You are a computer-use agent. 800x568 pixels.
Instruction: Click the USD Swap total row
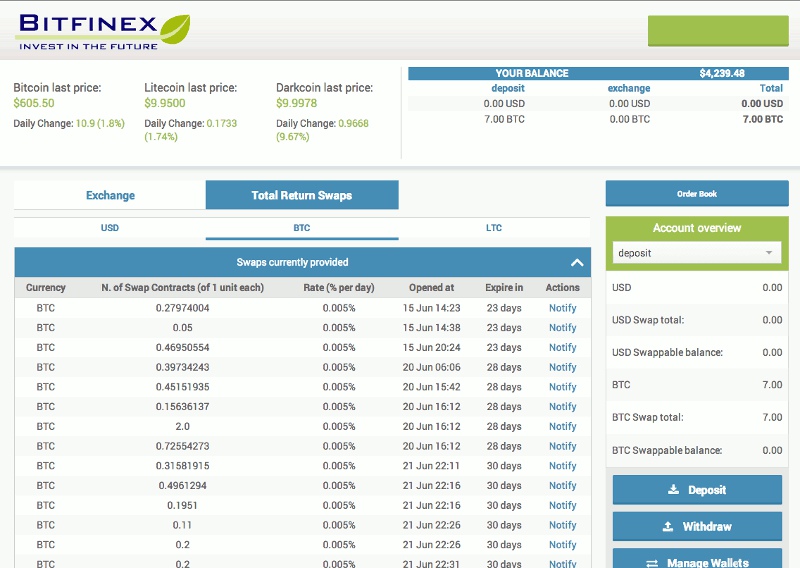pos(697,320)
